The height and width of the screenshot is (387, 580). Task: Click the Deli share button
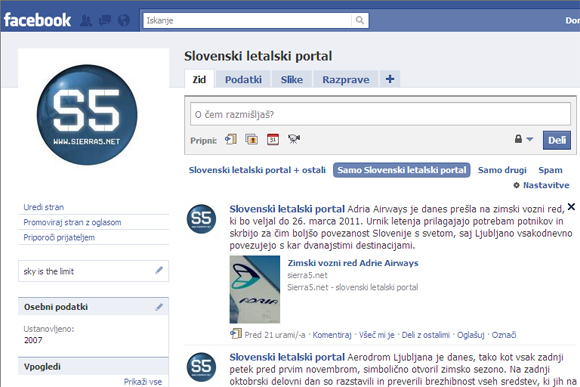[557, 140]
